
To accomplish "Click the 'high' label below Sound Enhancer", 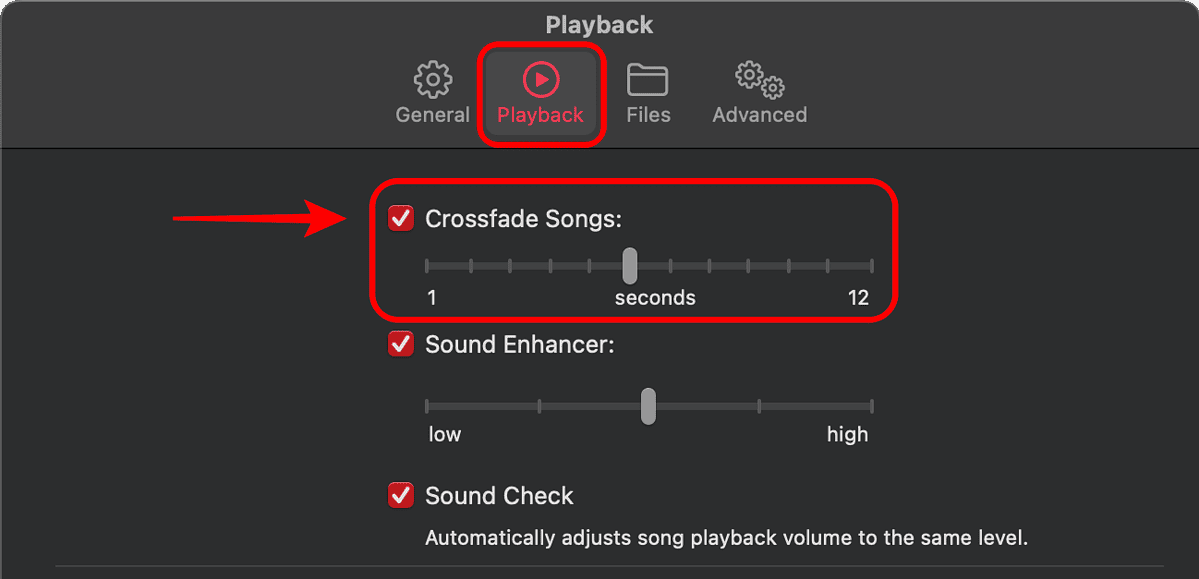I will pos(848,434).
